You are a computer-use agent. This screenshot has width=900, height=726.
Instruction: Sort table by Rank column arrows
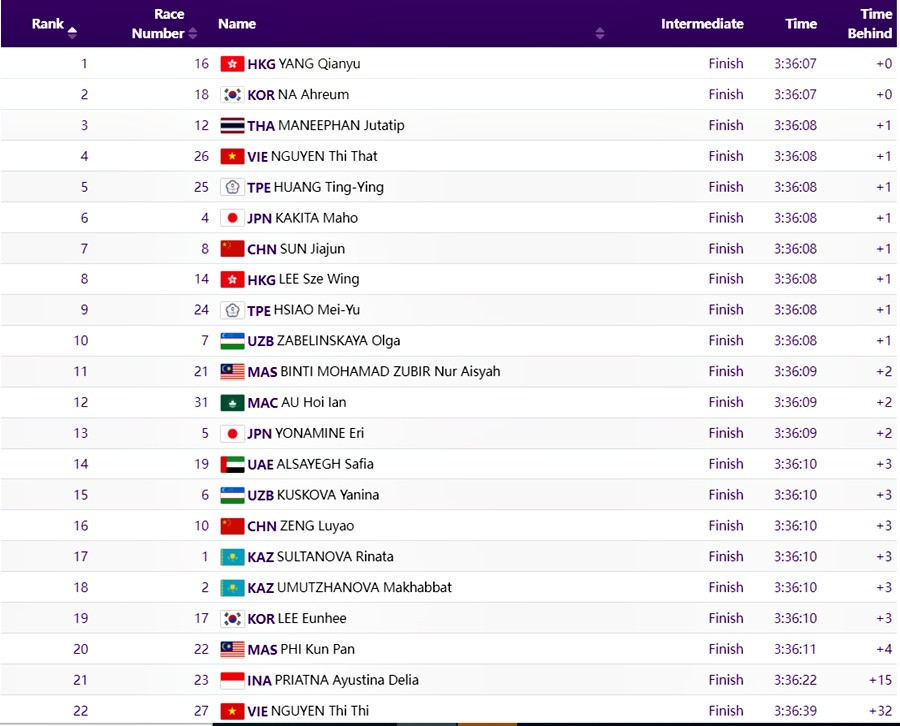(x=72, y=32)
